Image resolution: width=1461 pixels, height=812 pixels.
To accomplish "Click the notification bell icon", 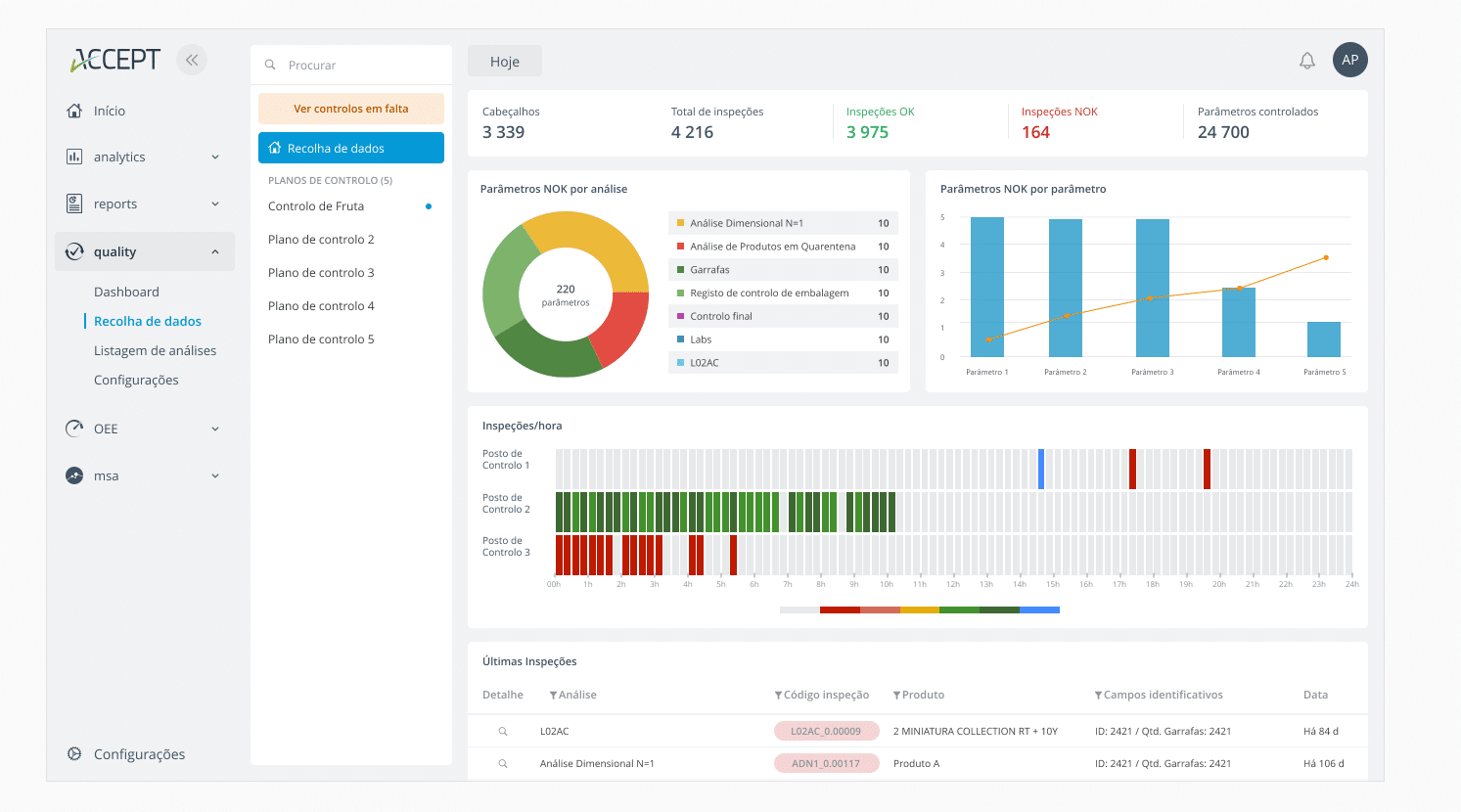I will click(1306, 61).
